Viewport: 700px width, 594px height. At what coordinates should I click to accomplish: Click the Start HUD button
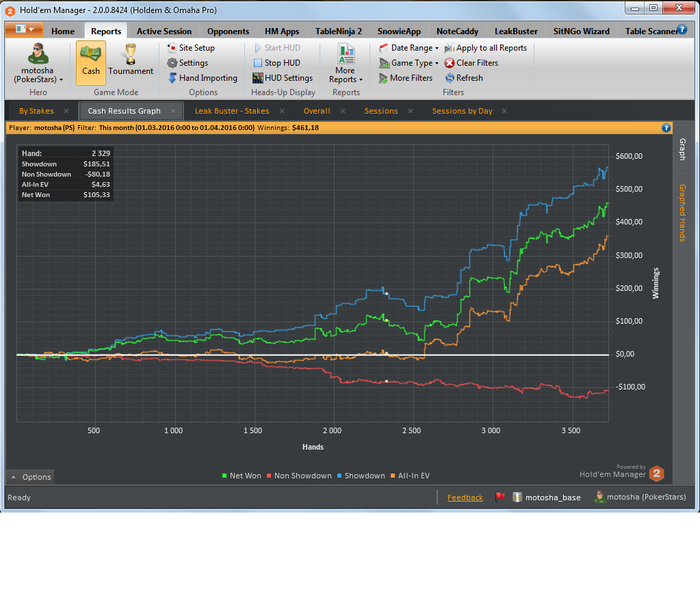pos(277,48)
